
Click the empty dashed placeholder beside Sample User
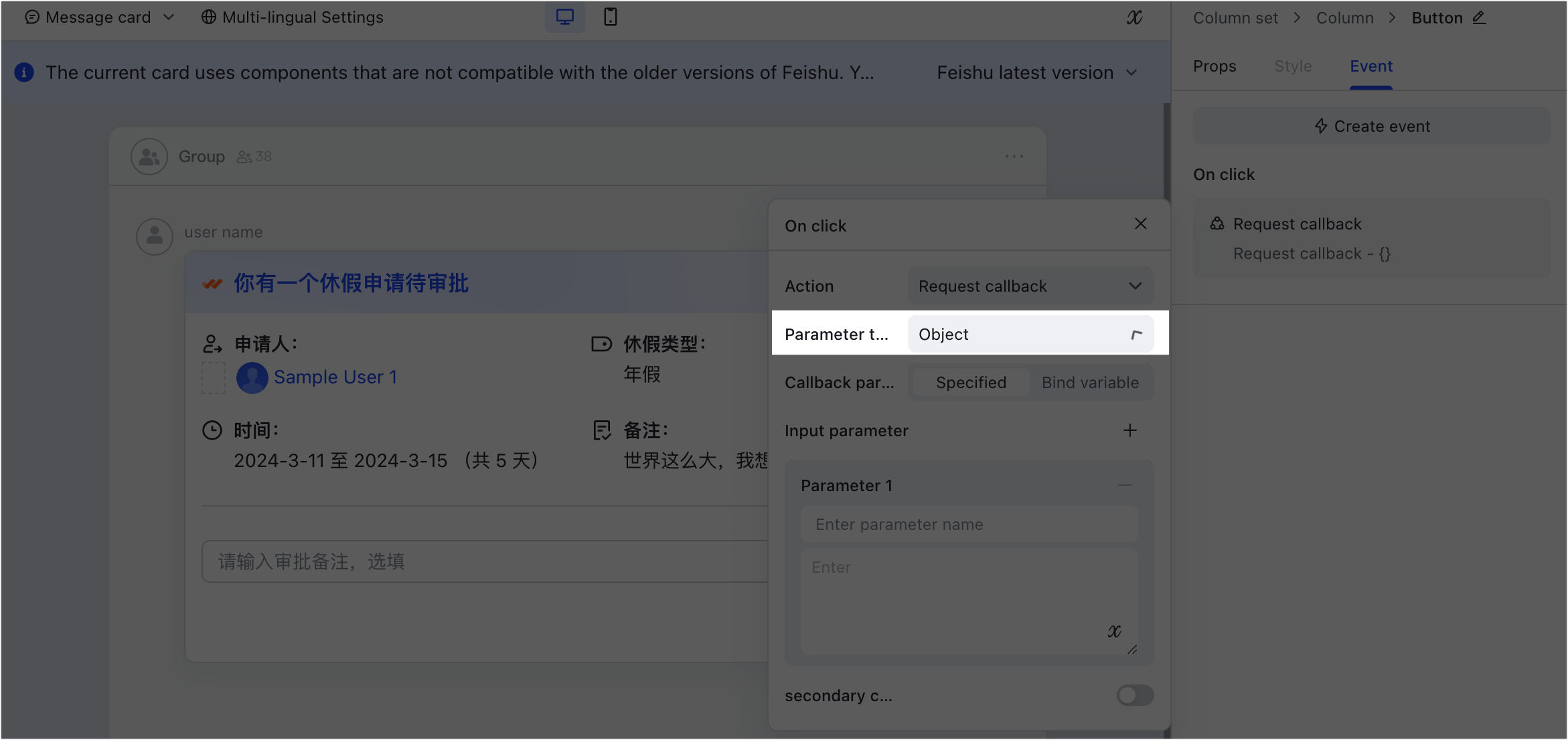pos(214,378)
